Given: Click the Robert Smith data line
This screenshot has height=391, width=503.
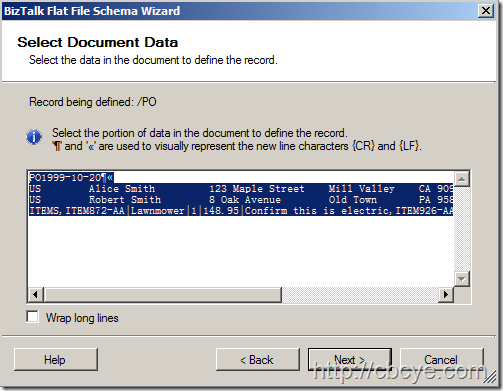Looking at the screenshot, I should (241, 200).
